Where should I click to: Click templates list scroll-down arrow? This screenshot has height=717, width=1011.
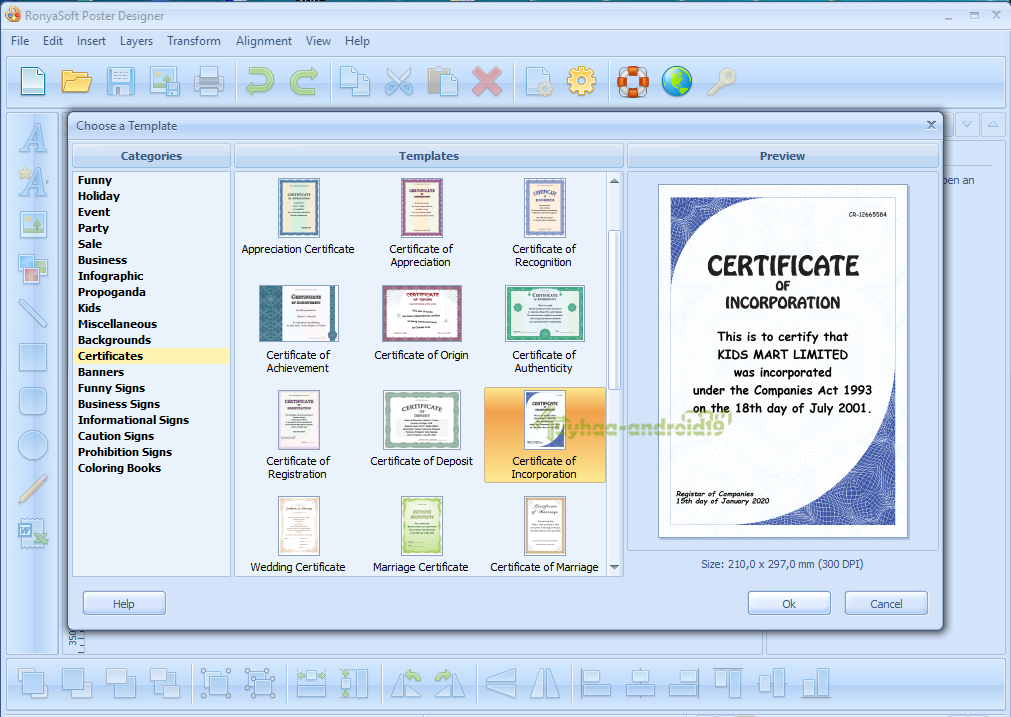(614, 567)
